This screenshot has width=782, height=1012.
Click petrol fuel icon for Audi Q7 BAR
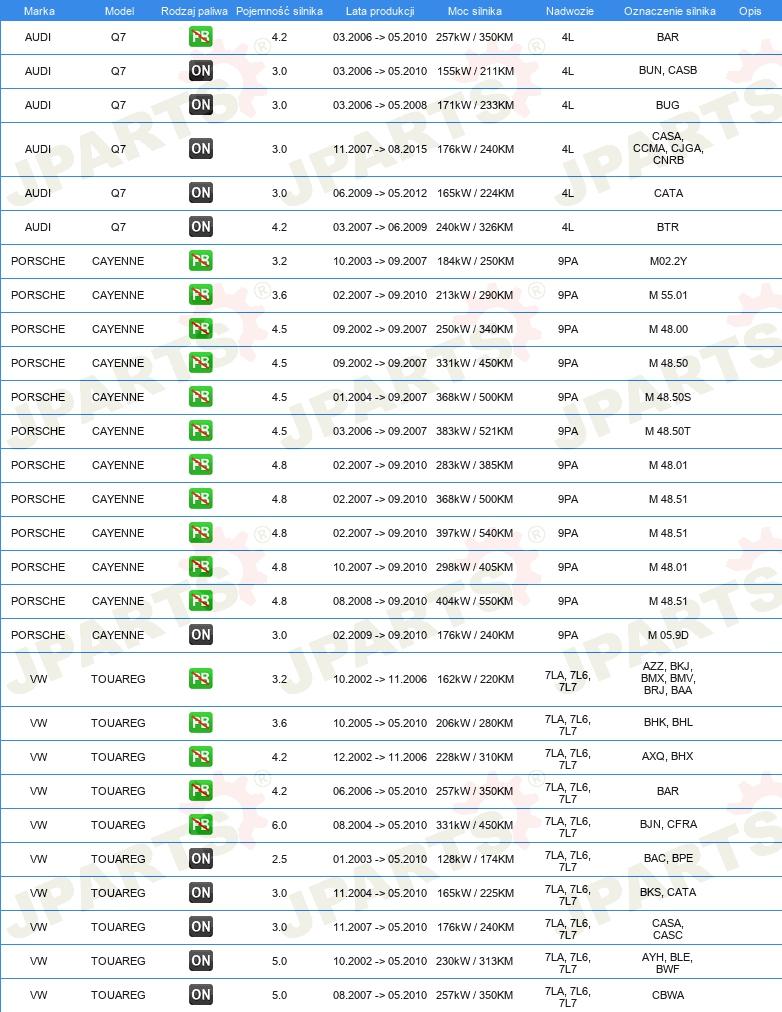coord(201,37)
